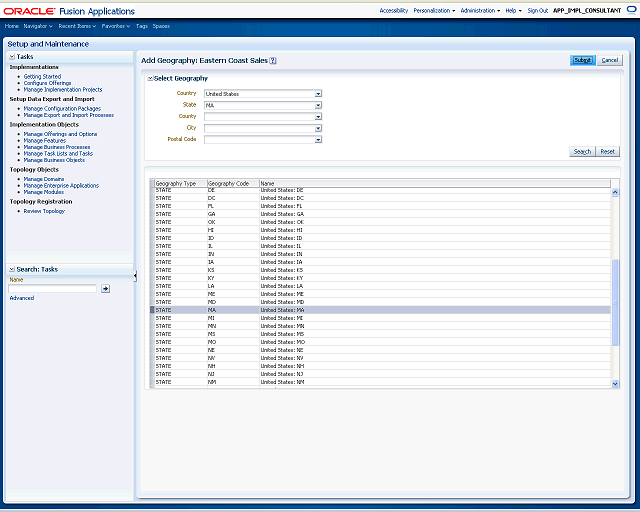Select the United States: NM row
This screenshot has width=640, height=512.
(x=380, y=382)
